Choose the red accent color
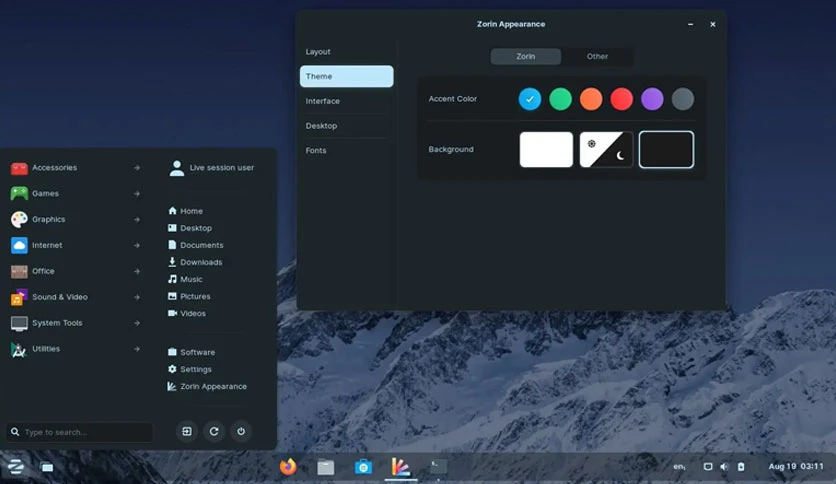Image resolution: width=836 pixels, height=484 pixels. coord(622,99)
